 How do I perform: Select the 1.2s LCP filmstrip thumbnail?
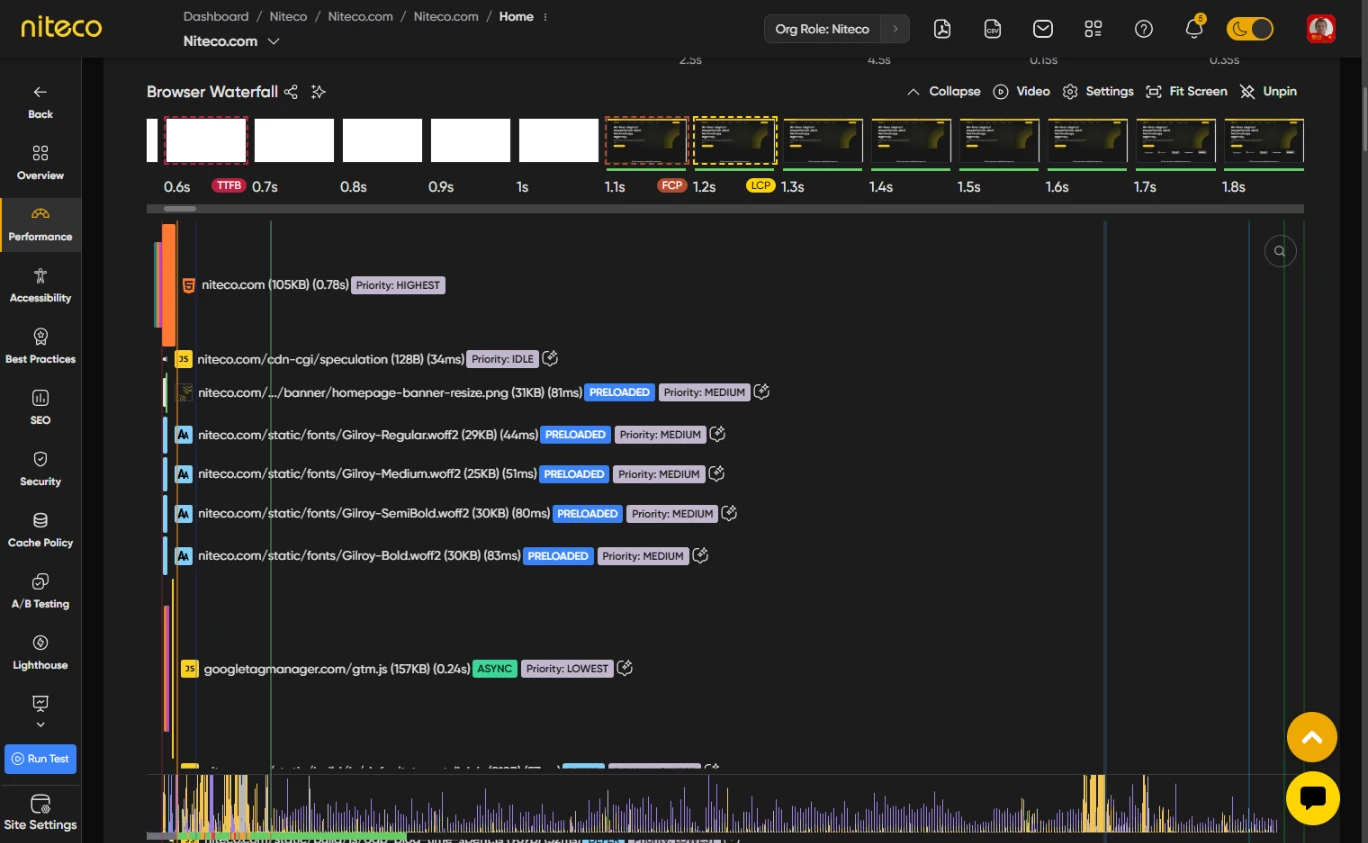(735, 140)
